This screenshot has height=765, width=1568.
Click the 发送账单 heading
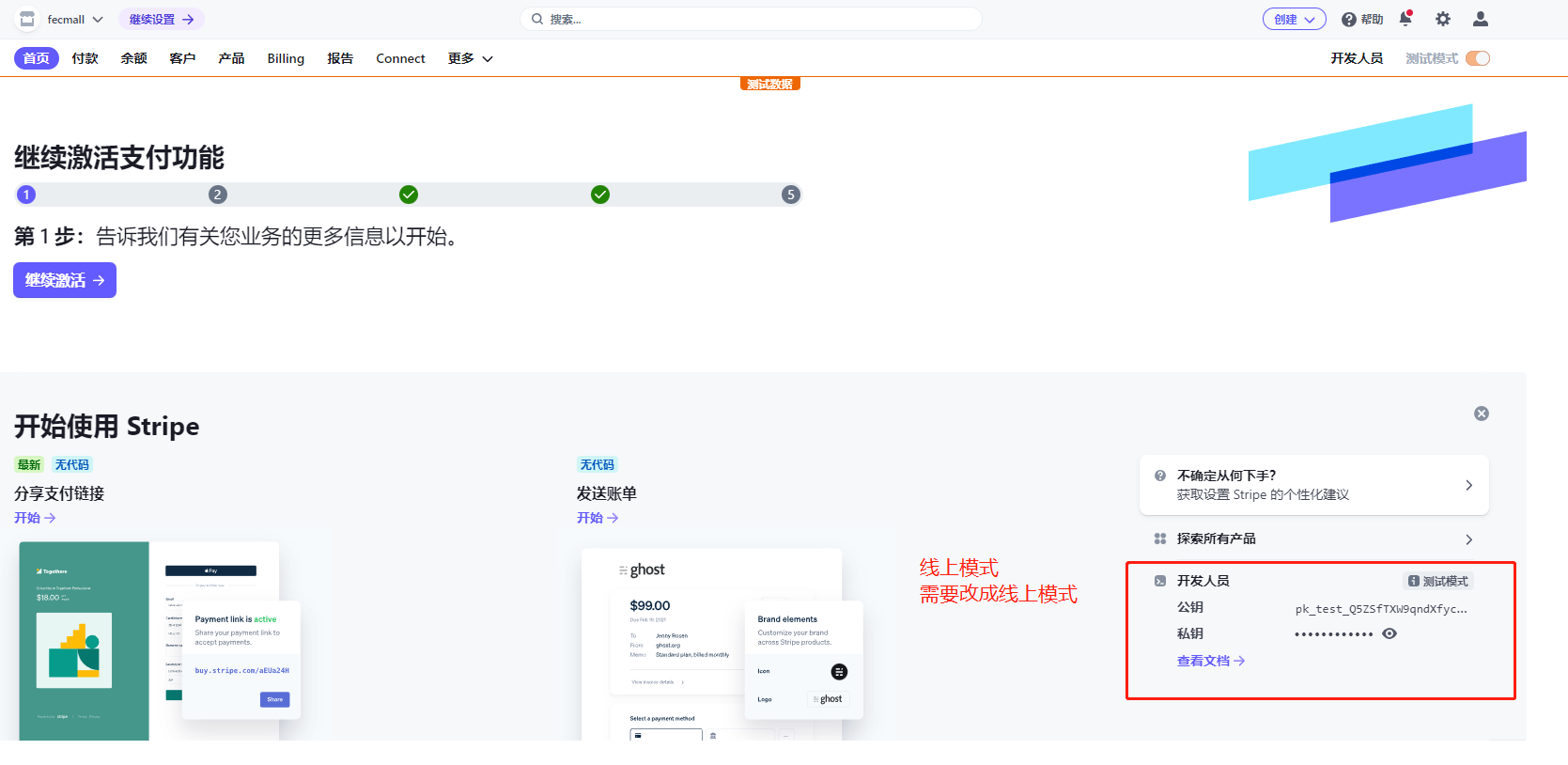(607, 493)
